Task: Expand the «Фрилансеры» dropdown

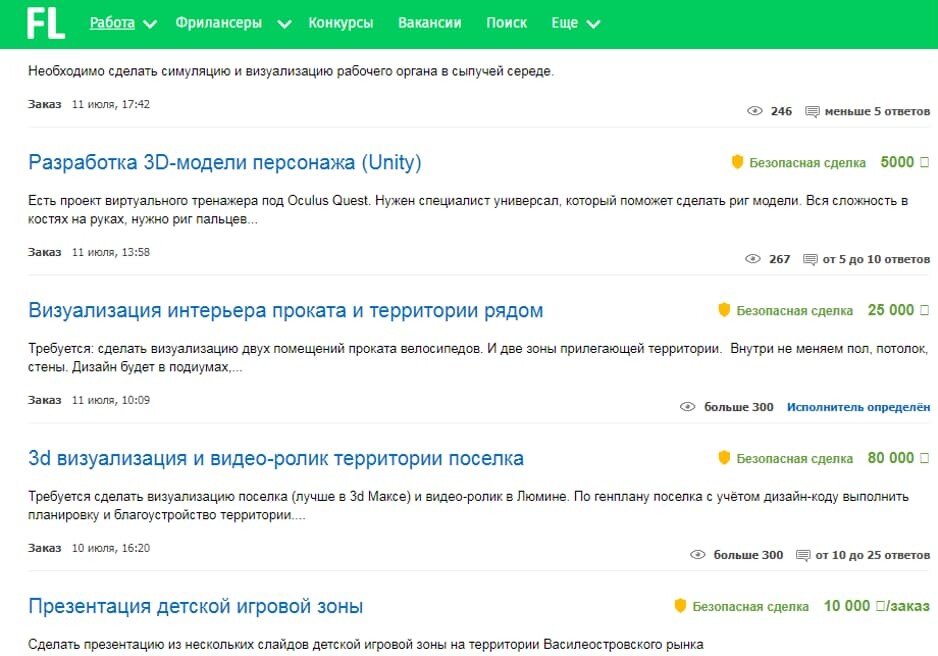Action: 220,19
